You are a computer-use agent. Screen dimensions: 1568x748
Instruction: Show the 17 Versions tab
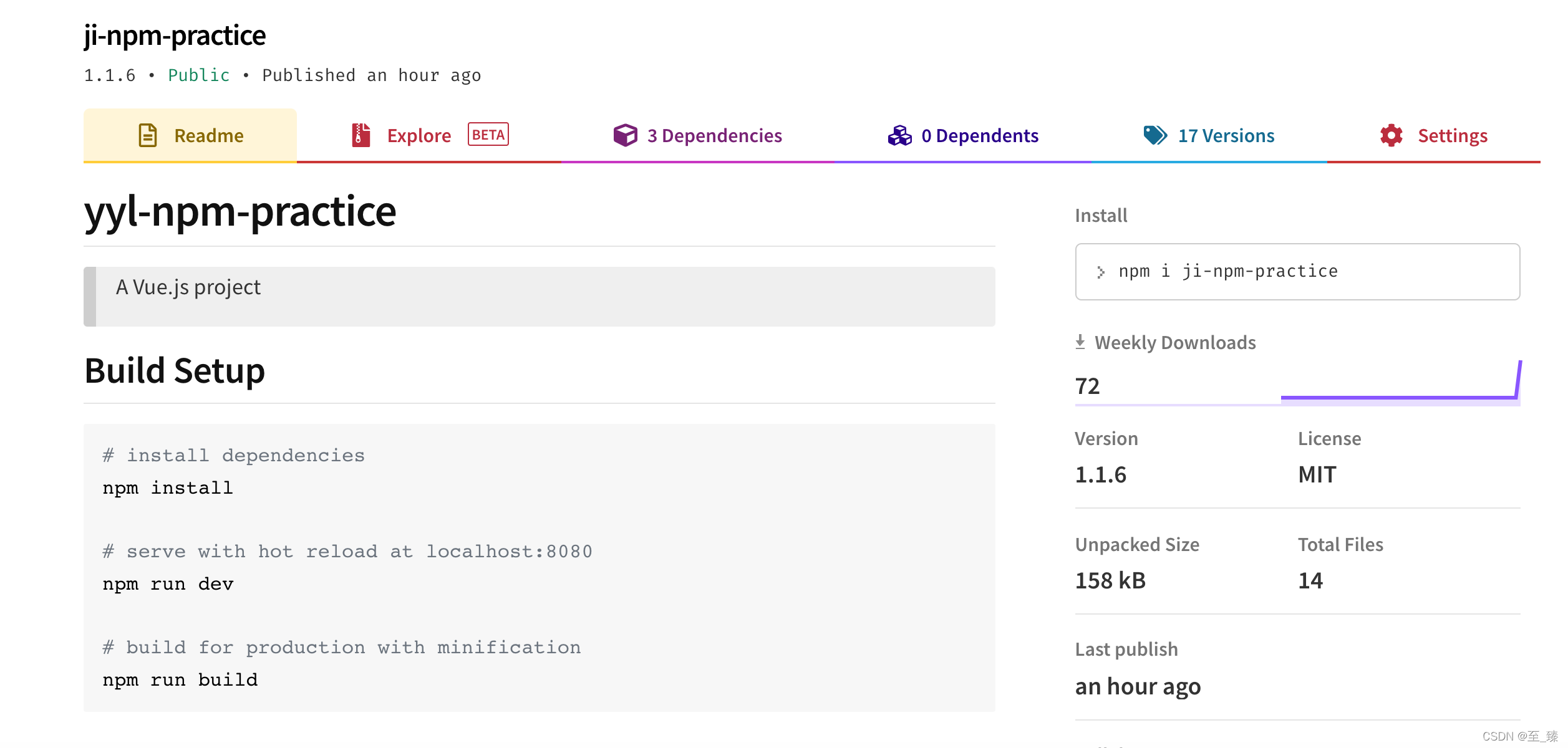tap(1226, 136)
